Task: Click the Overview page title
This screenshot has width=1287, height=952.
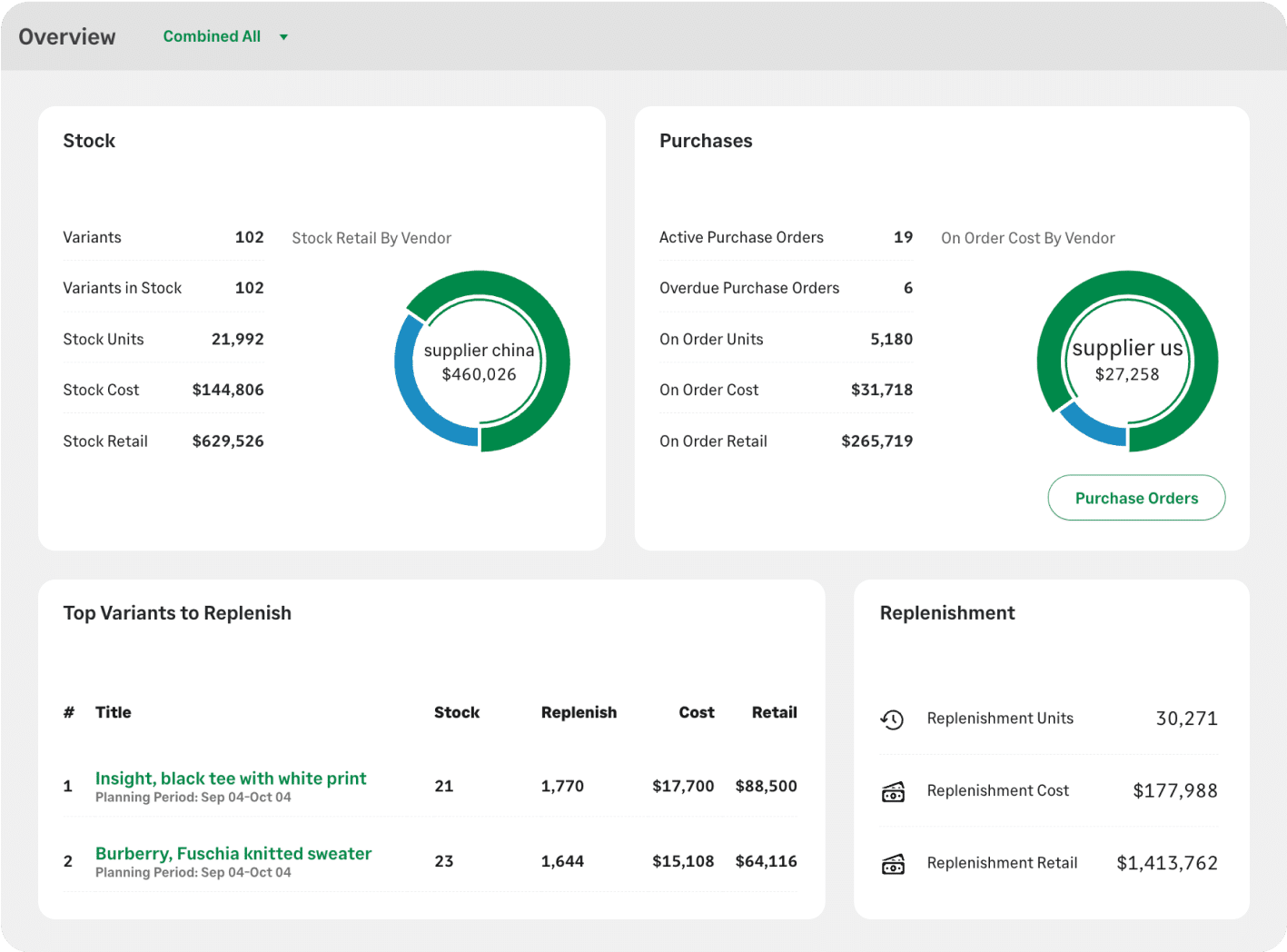Action: [x=67, y=36]
